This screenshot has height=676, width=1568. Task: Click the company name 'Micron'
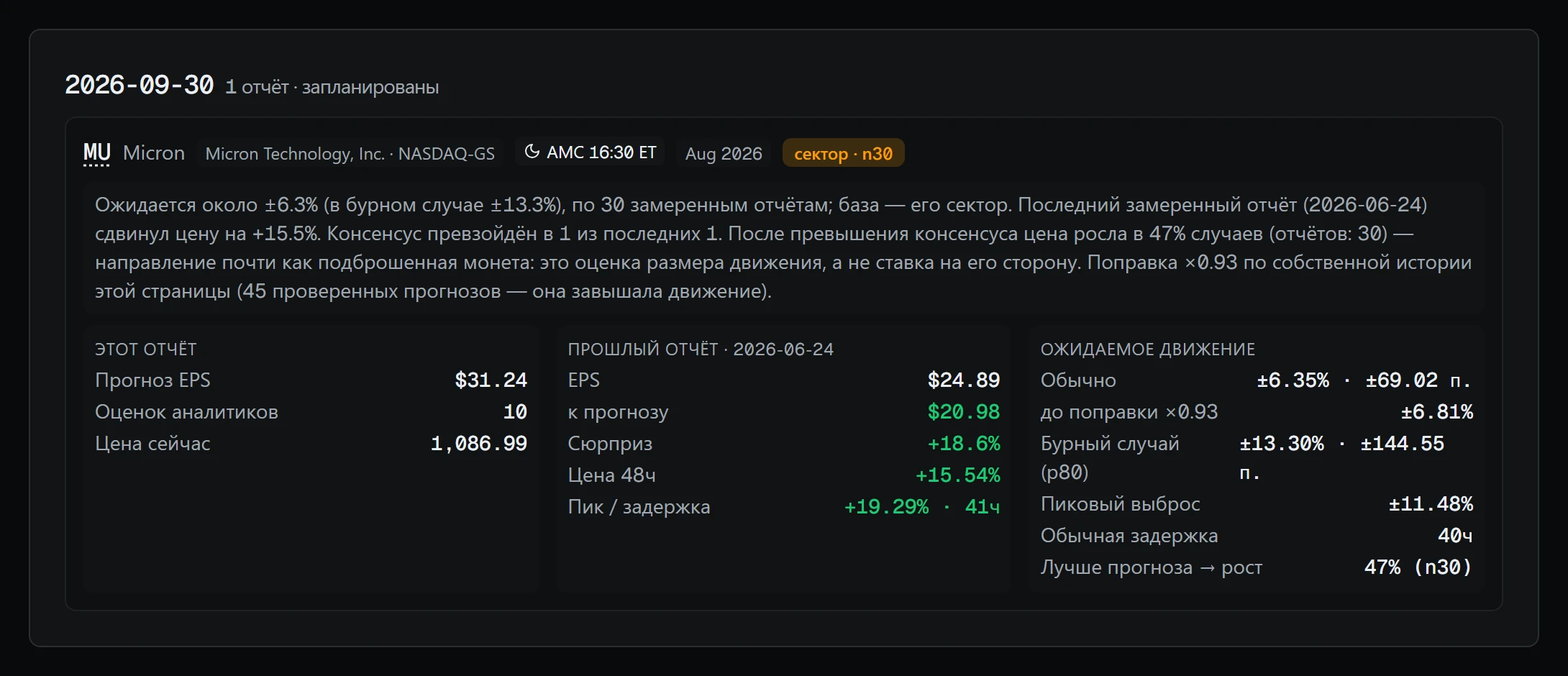pos(154,152)
